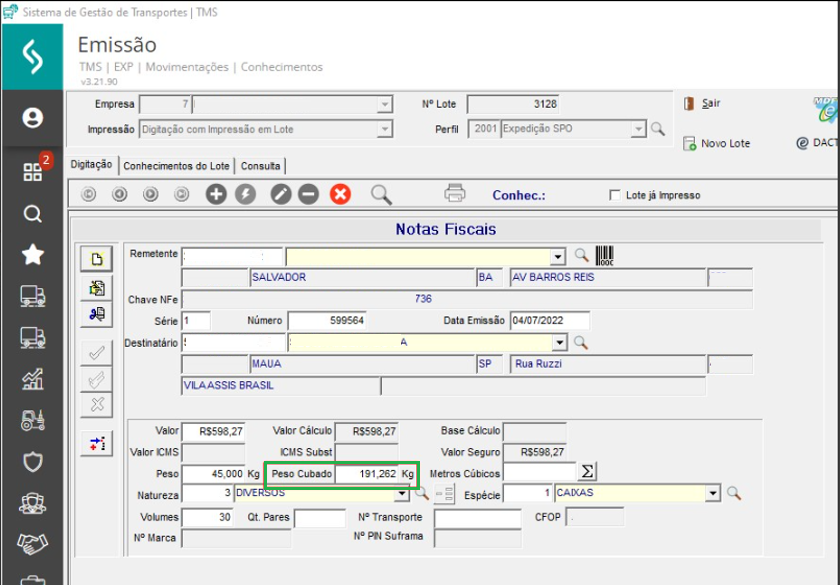Click the Série input field

196,321
